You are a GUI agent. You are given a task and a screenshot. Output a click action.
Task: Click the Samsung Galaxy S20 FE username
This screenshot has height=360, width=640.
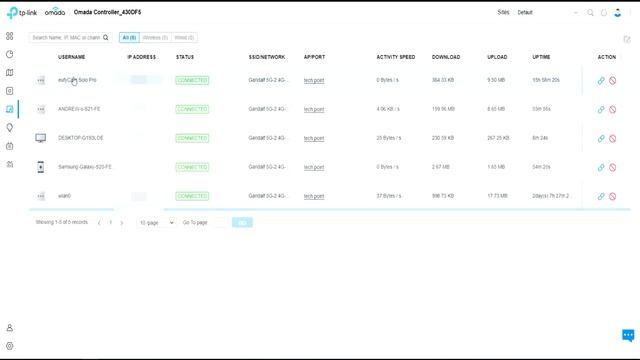click(x=84, y=167)
